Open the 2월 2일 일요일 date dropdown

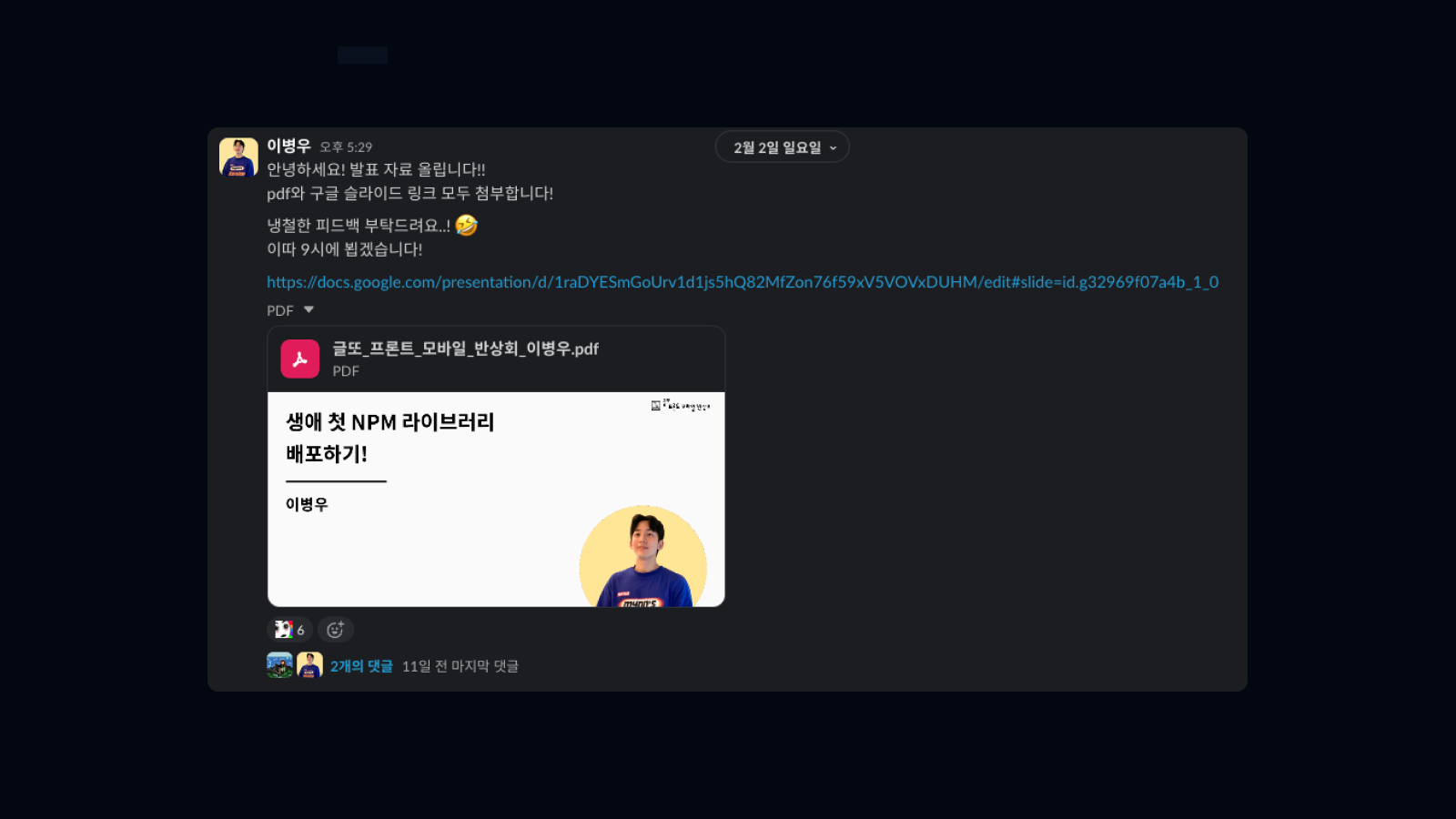coord(783,147)
